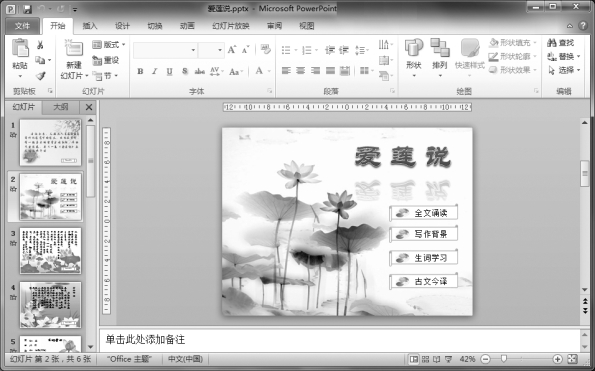Toggle Strikethrough formatting
This screenshot has width=595, height=371.
[199, 71]
